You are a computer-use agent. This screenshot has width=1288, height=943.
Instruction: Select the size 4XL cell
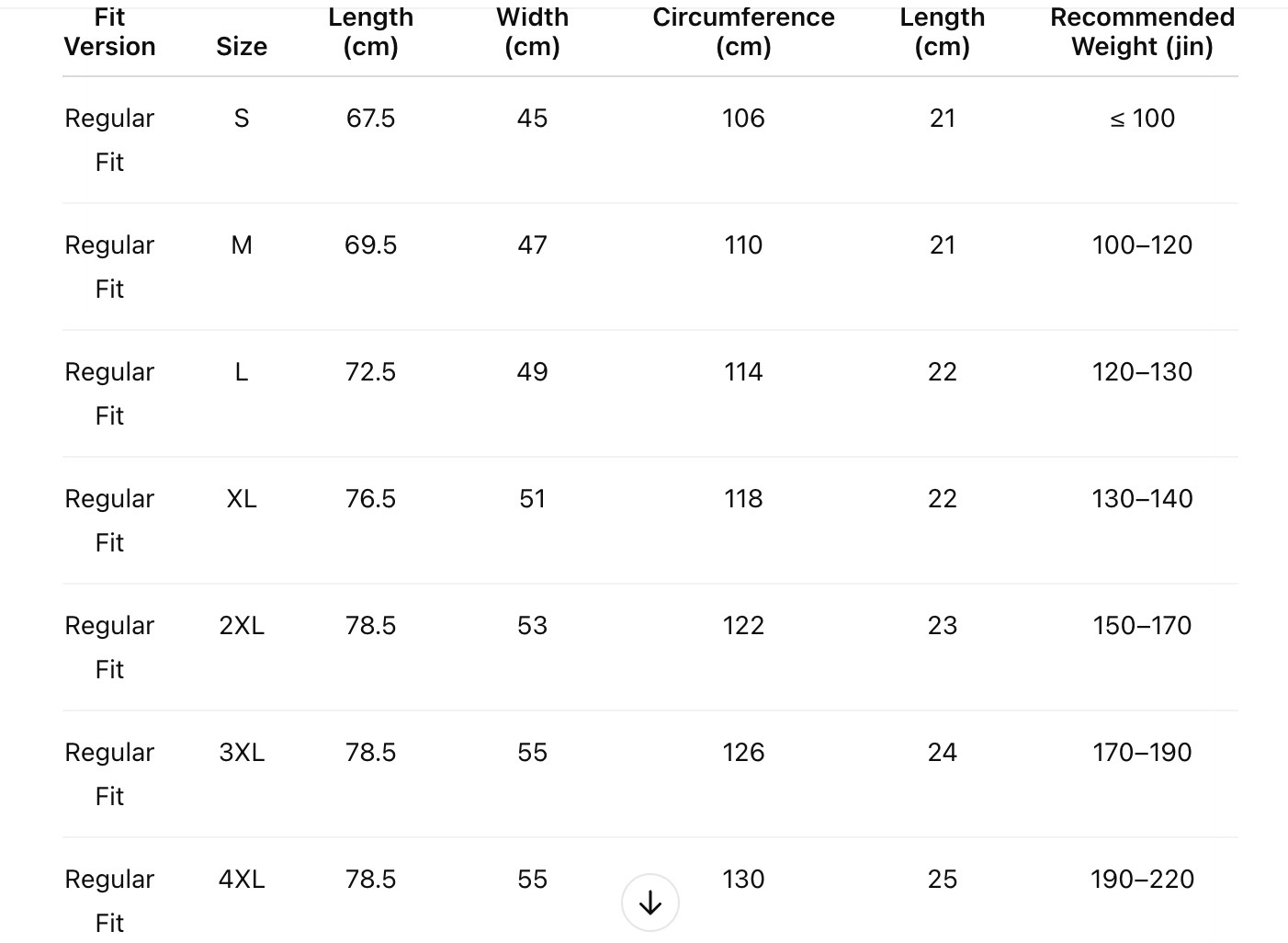pyautogui.click(x=242, y=879)
